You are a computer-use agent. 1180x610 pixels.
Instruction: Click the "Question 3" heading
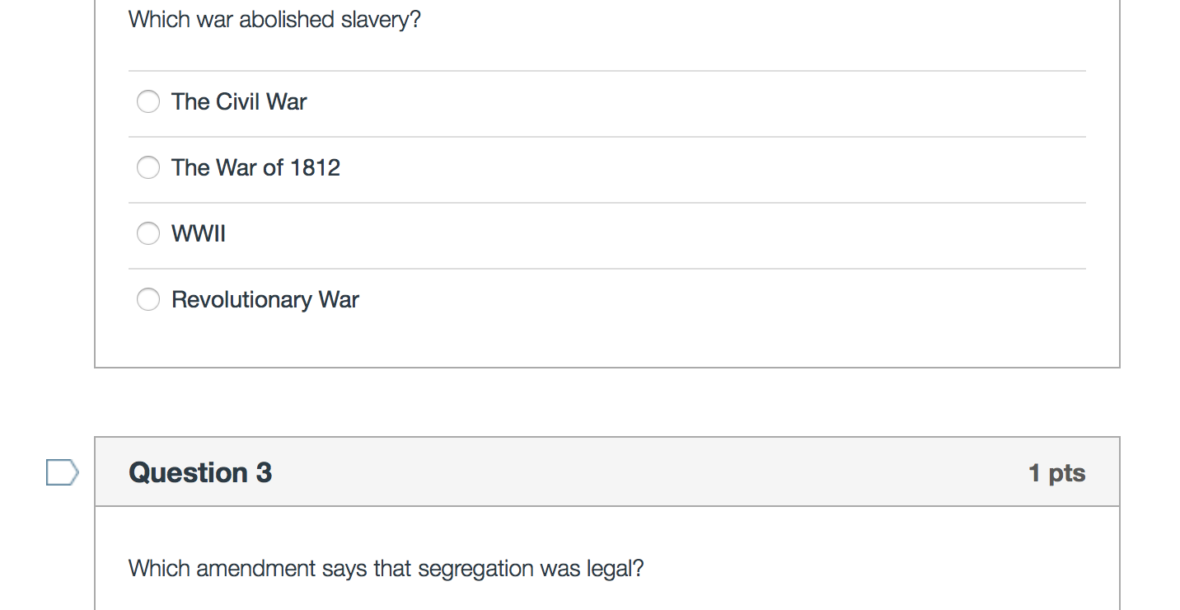coord(200,472)
